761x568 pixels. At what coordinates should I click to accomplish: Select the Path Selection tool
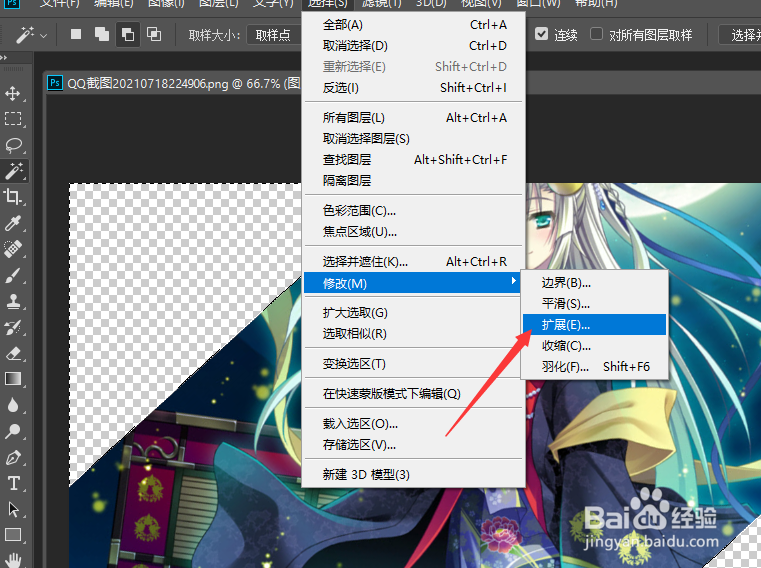pos(13,510)
